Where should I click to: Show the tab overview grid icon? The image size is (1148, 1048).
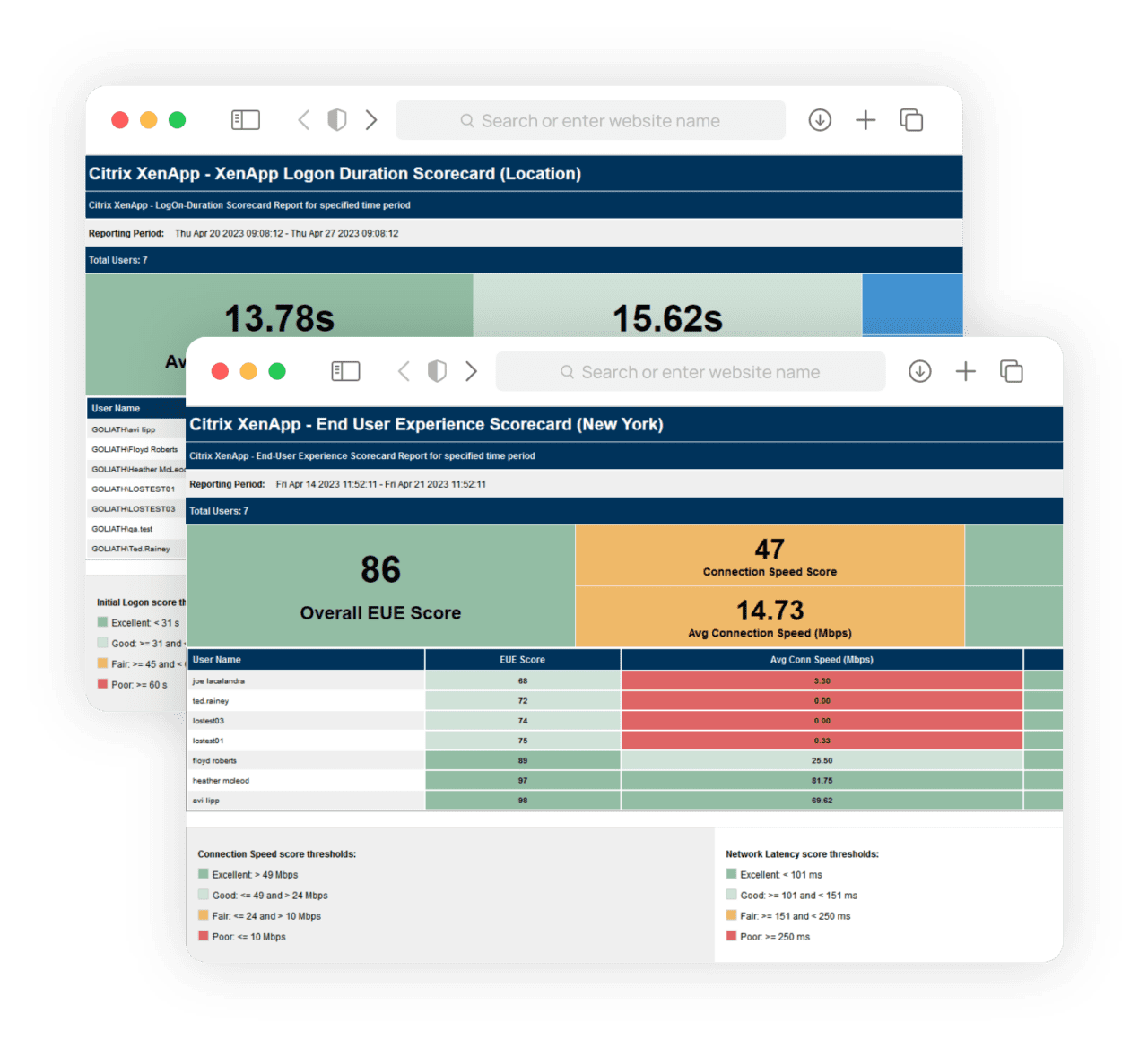point(1011,370)
